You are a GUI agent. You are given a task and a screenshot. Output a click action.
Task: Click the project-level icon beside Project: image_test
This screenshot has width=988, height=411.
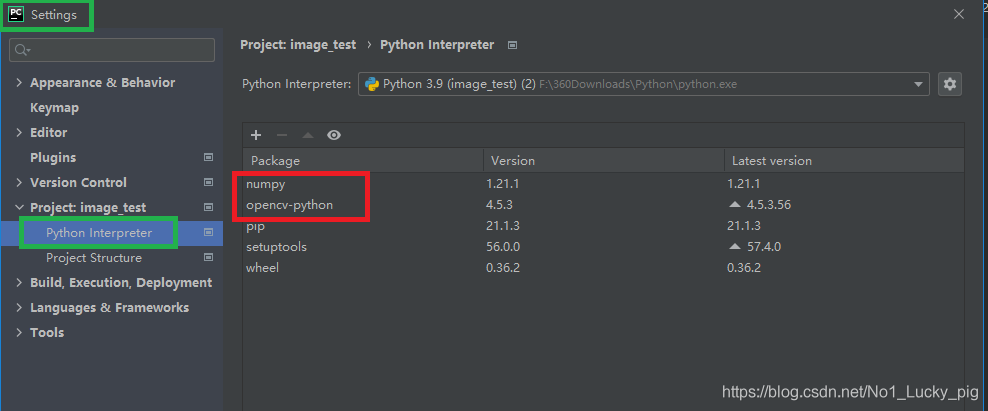pos(209,207)
